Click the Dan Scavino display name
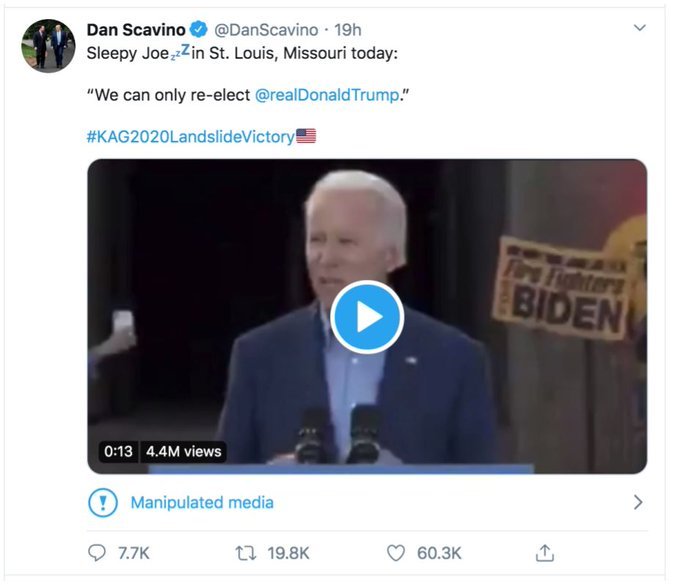Viewport: 680px width, 585px height. tap(136, 30)
